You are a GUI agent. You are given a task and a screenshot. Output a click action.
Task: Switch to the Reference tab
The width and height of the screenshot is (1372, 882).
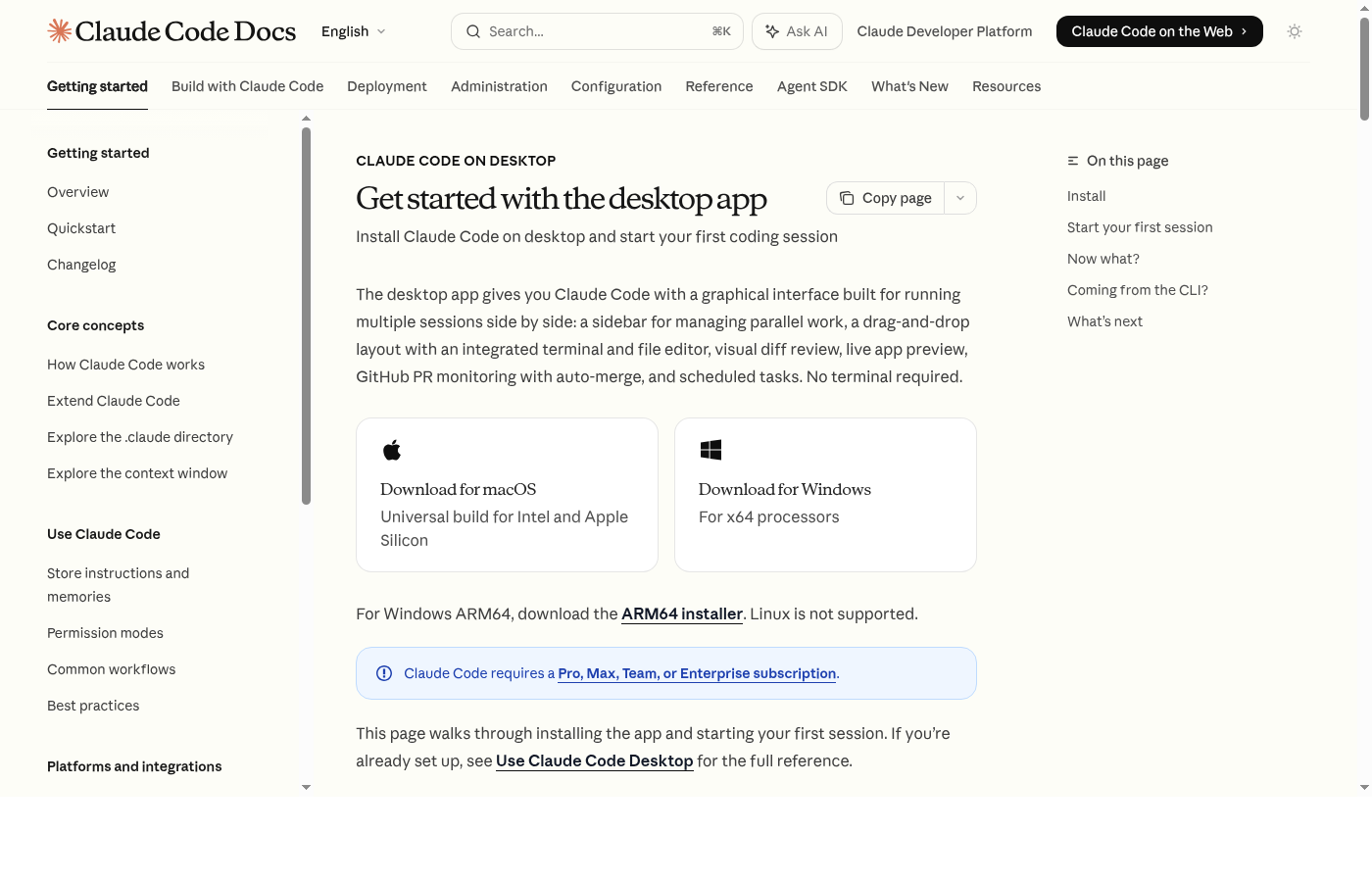(719, 86)
